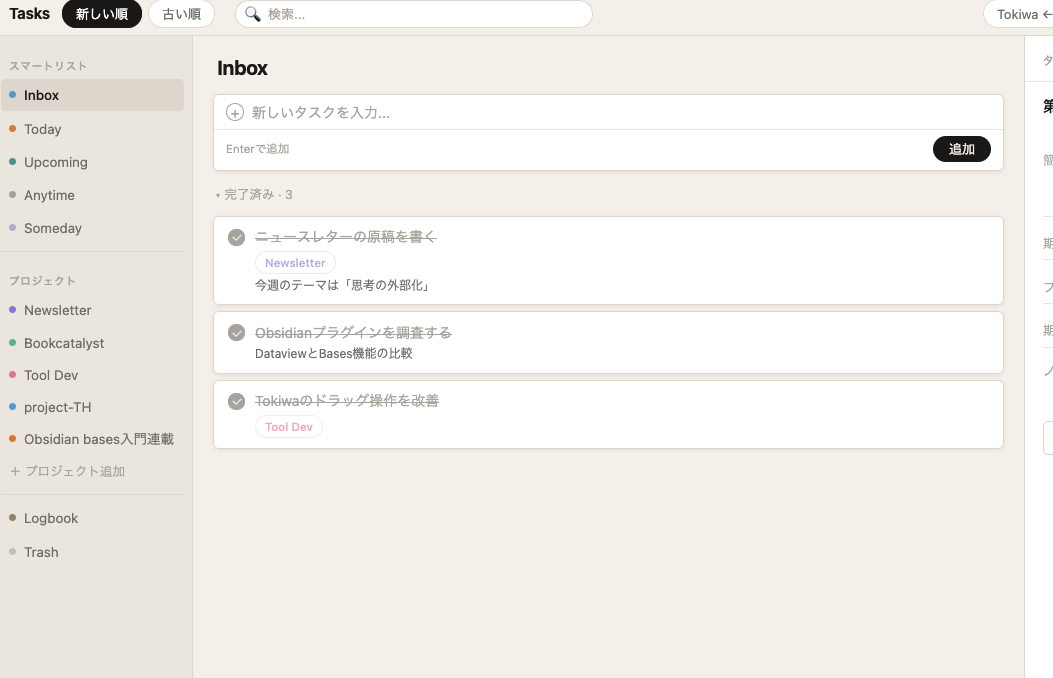Click the plus icon in new task field
Screen dimensions: 1053x678
point(234,112)
